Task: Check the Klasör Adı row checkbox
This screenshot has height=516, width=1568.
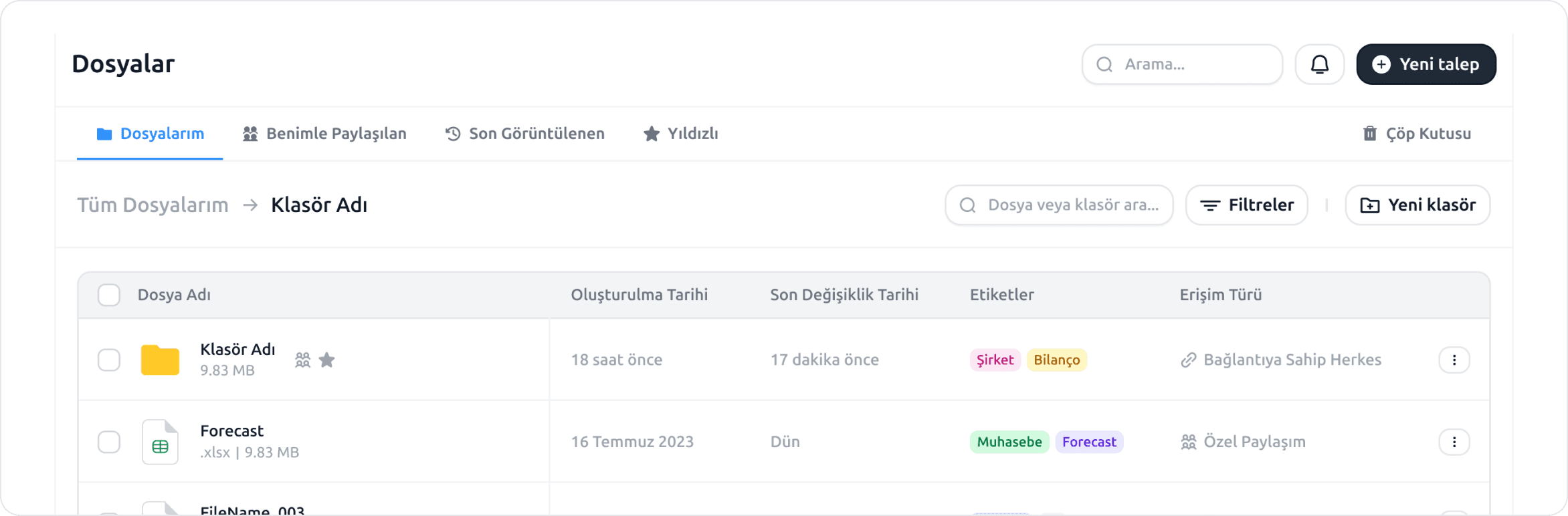Action: tap(109, 360)
